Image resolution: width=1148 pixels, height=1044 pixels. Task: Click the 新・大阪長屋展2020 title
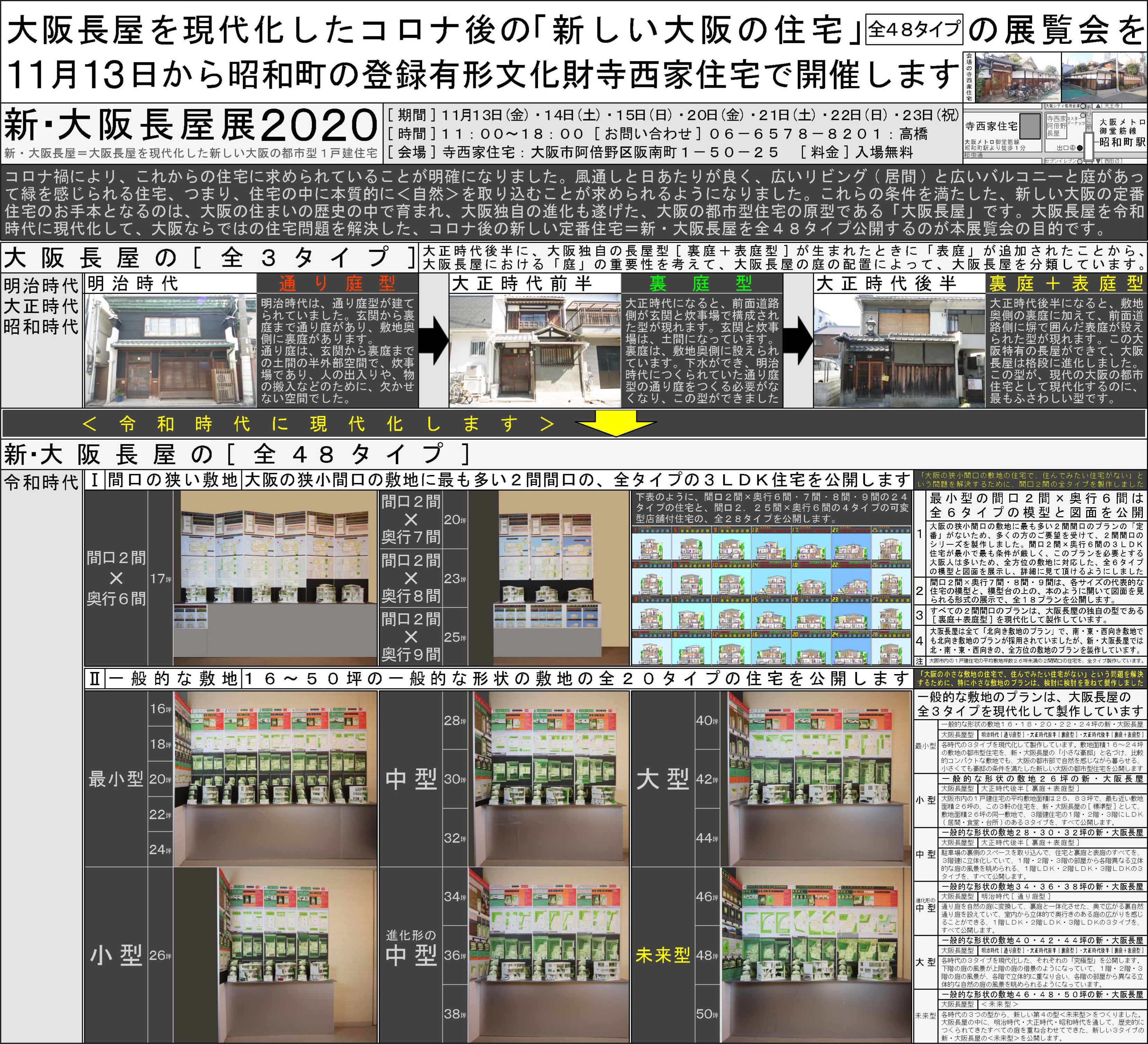coord(191,125)
